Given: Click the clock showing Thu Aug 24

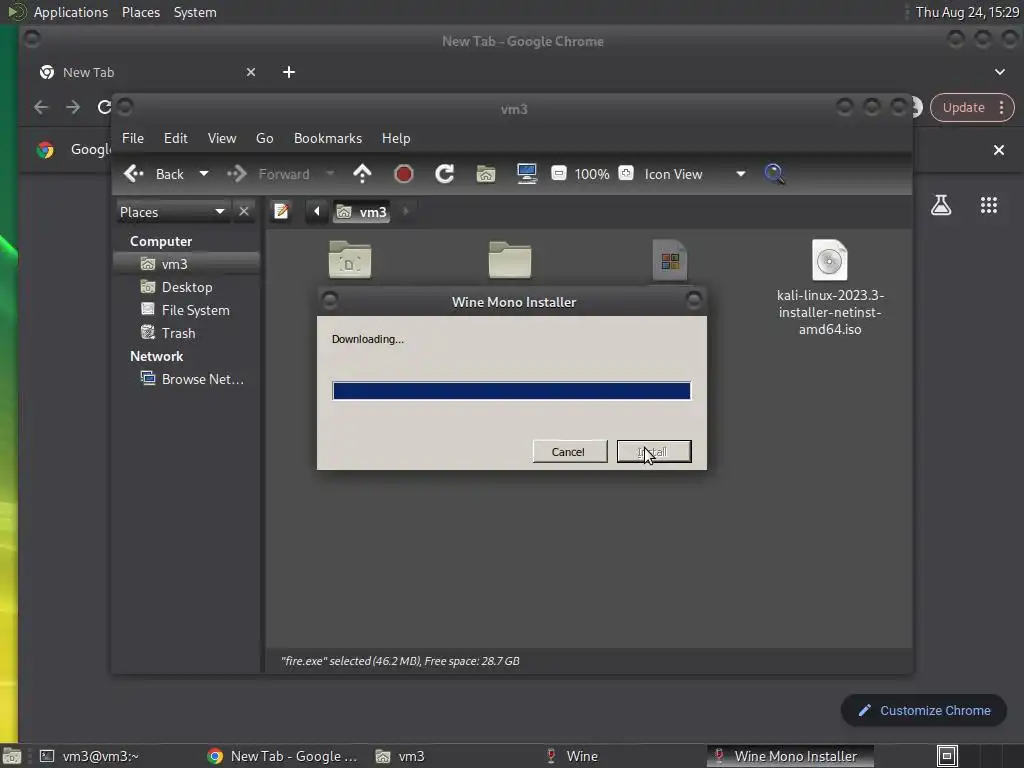Looking at the screenshot, I should pos(967,12).
